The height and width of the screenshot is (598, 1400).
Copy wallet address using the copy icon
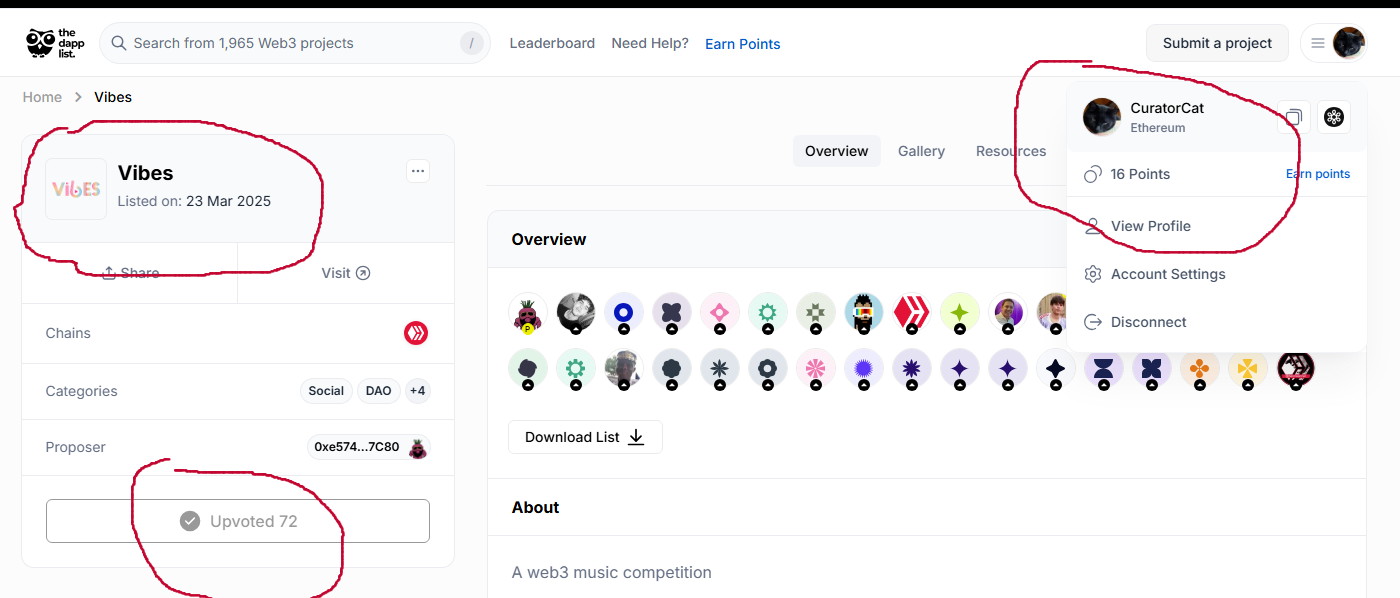[1293, 117]
